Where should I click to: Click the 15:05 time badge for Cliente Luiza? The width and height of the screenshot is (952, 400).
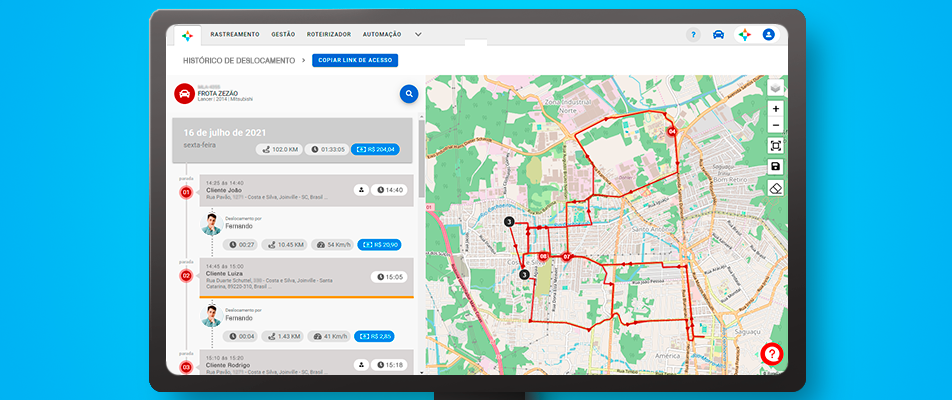click(389, 277)
